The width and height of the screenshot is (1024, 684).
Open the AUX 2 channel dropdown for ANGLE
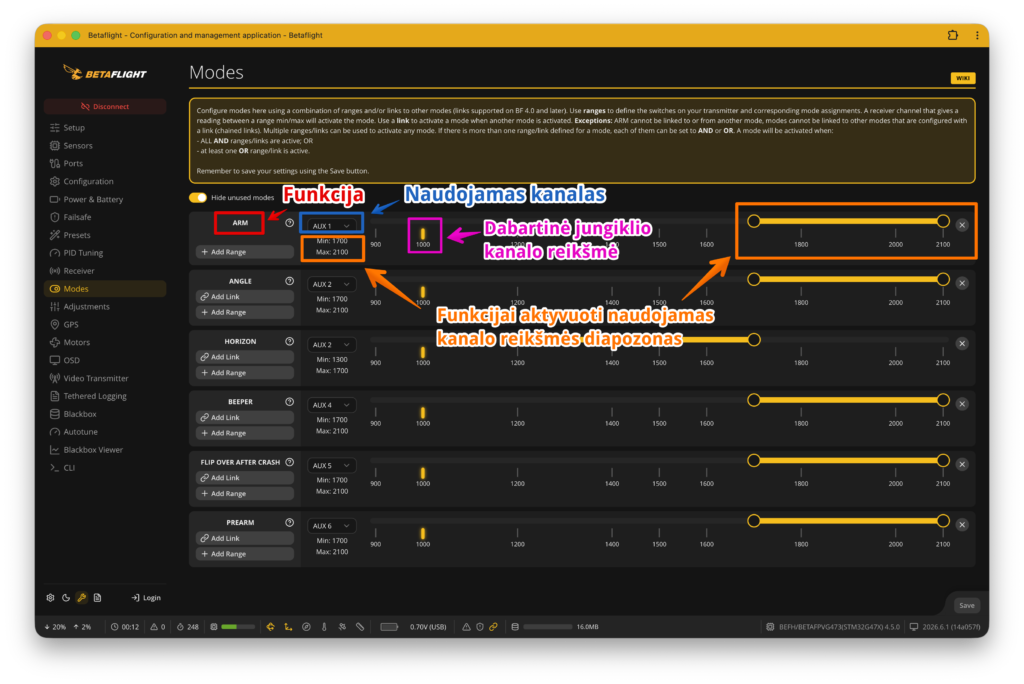(x=331, y=284)
